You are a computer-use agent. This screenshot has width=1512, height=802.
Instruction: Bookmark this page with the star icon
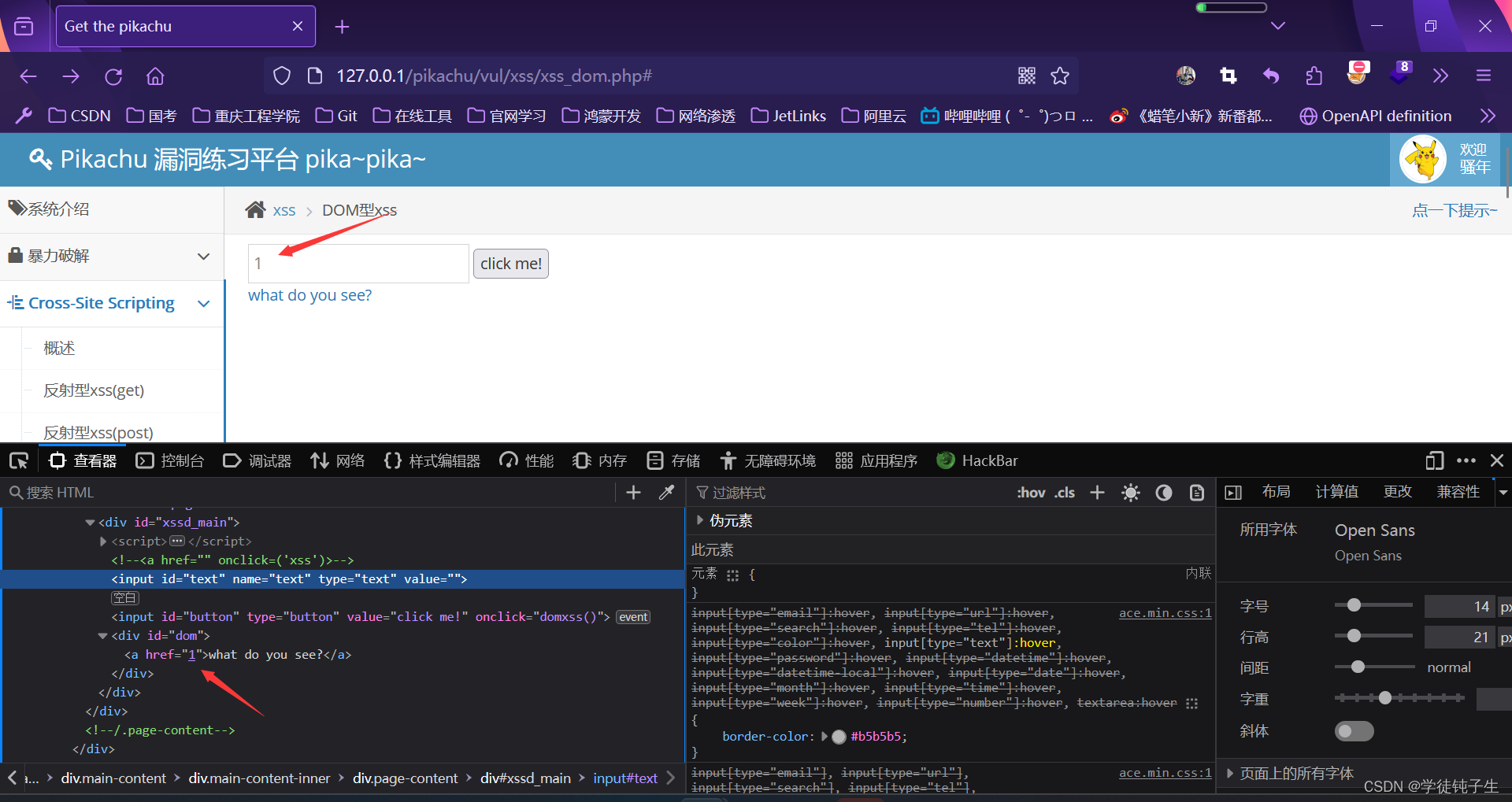[x=1060, y=76]
